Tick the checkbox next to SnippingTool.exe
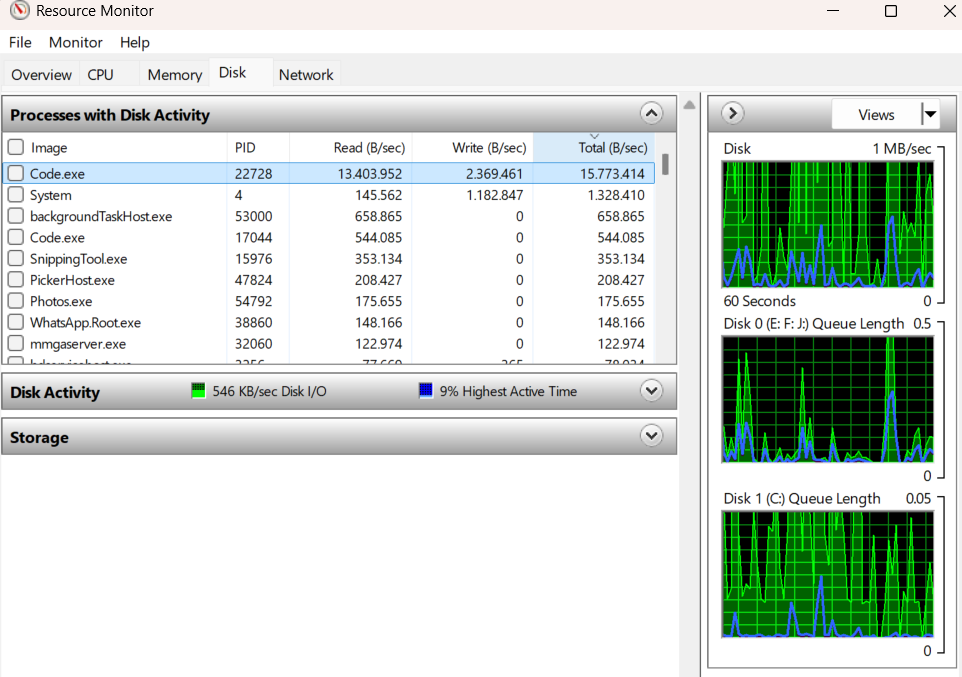 pyautogui.click(x=16, y=259)
